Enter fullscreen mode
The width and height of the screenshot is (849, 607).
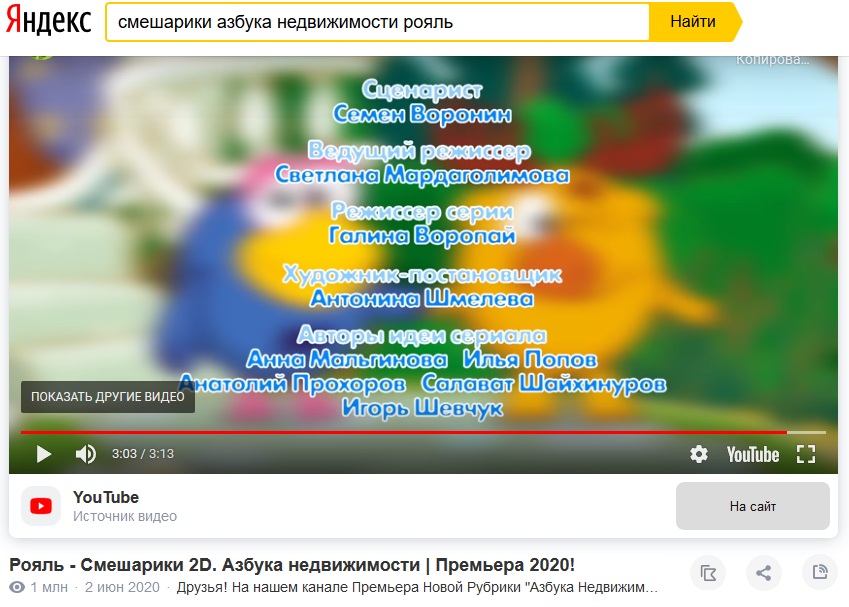pyautogui.click(x=806, y=454)
